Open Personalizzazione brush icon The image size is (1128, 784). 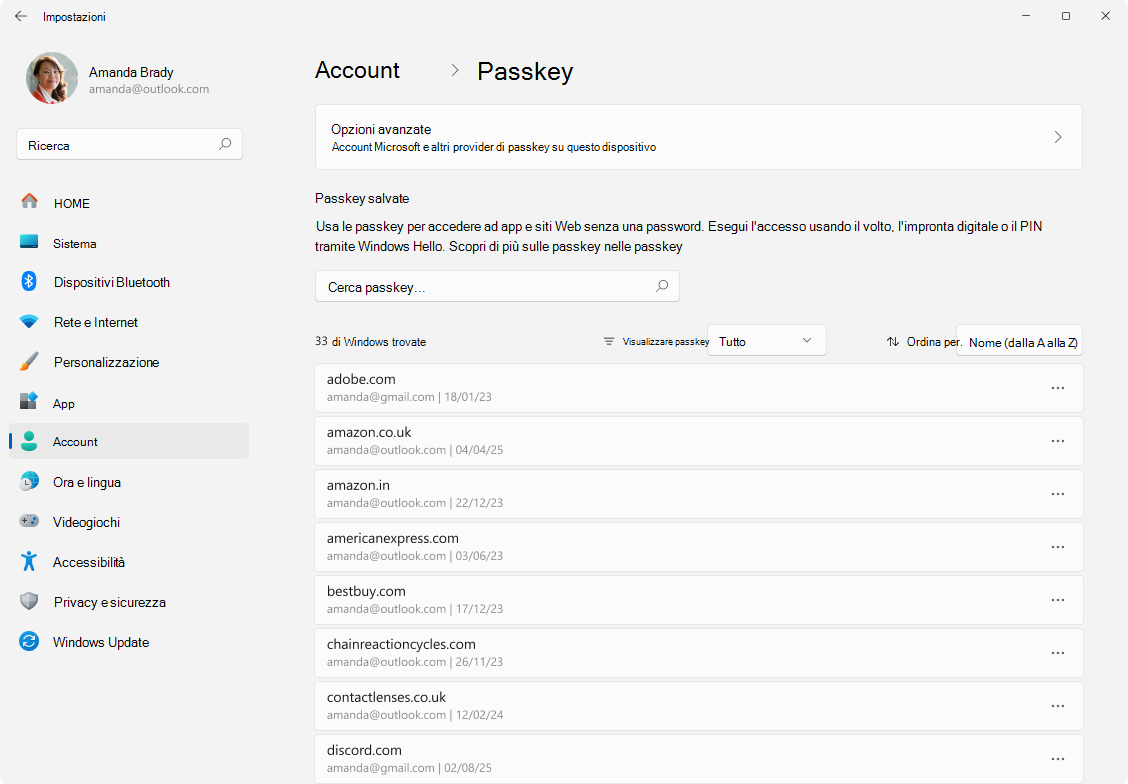pyautogui.click(x=29, y=361)
